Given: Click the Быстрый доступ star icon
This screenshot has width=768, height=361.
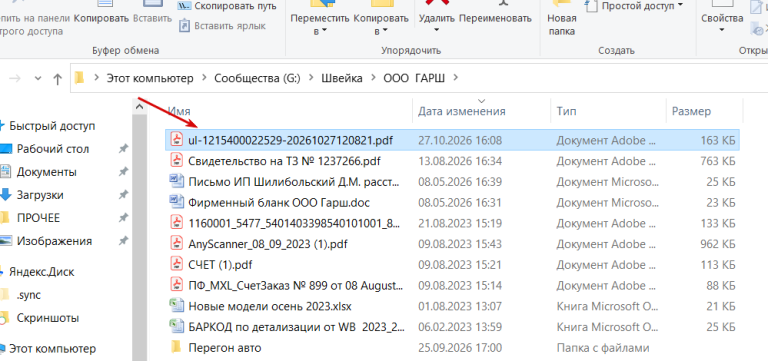Looking at the screenshot, I should [2, 126].
